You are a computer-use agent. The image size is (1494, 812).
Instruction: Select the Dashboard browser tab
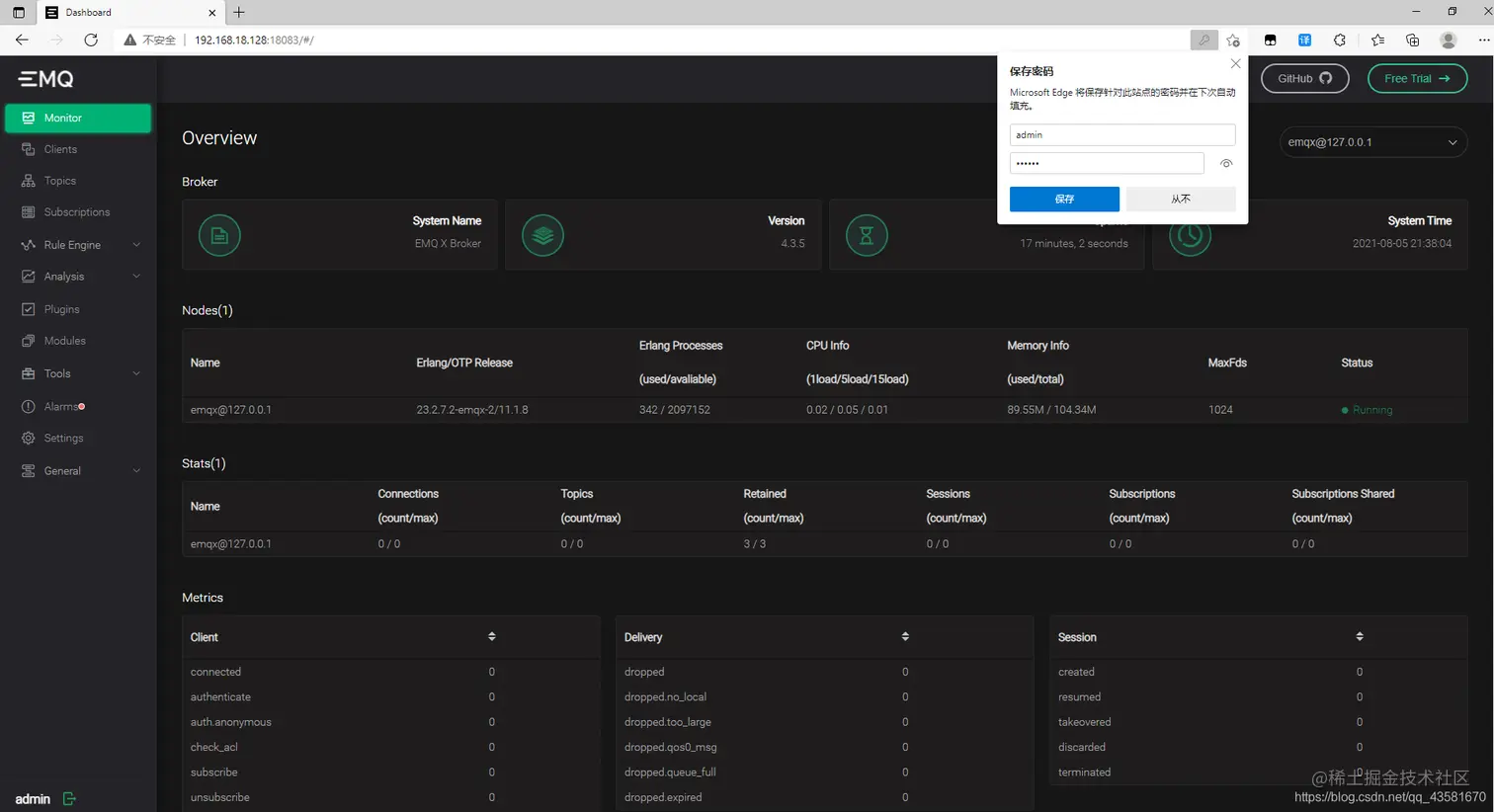click(x=130, y=13)
